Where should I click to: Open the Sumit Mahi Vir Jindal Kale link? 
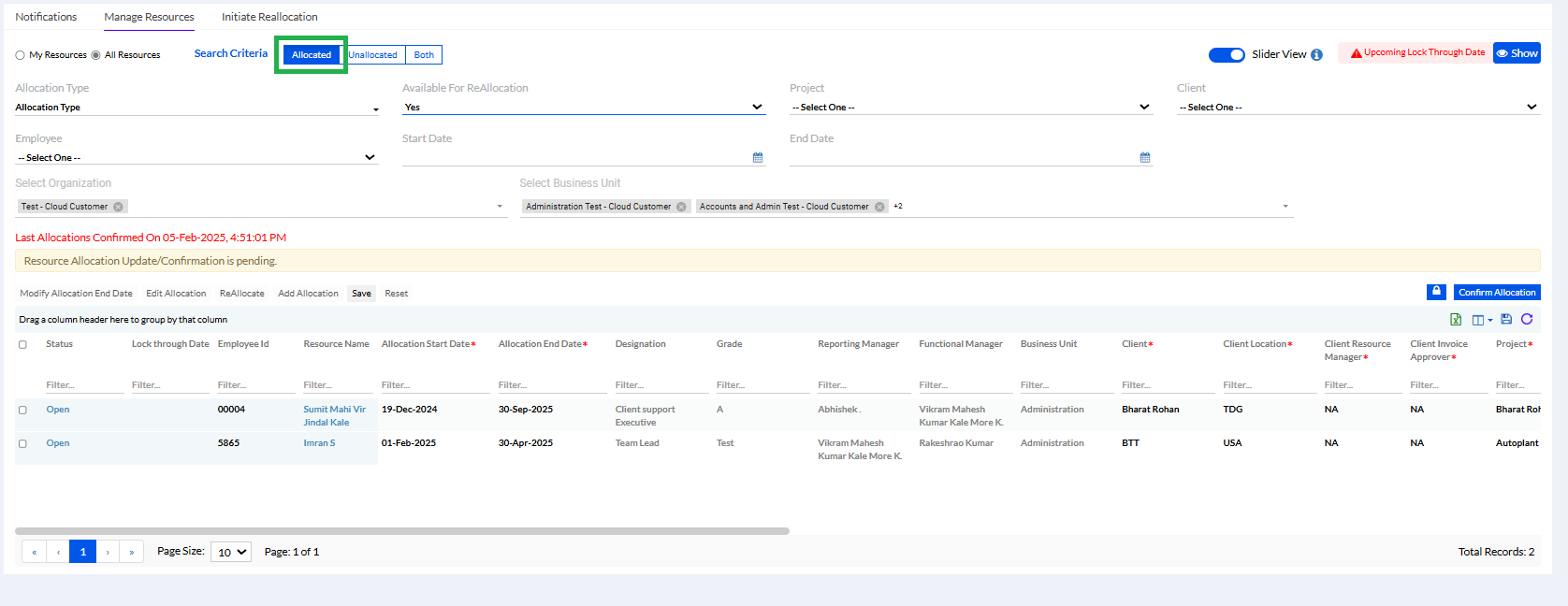[x=335, y=416]
